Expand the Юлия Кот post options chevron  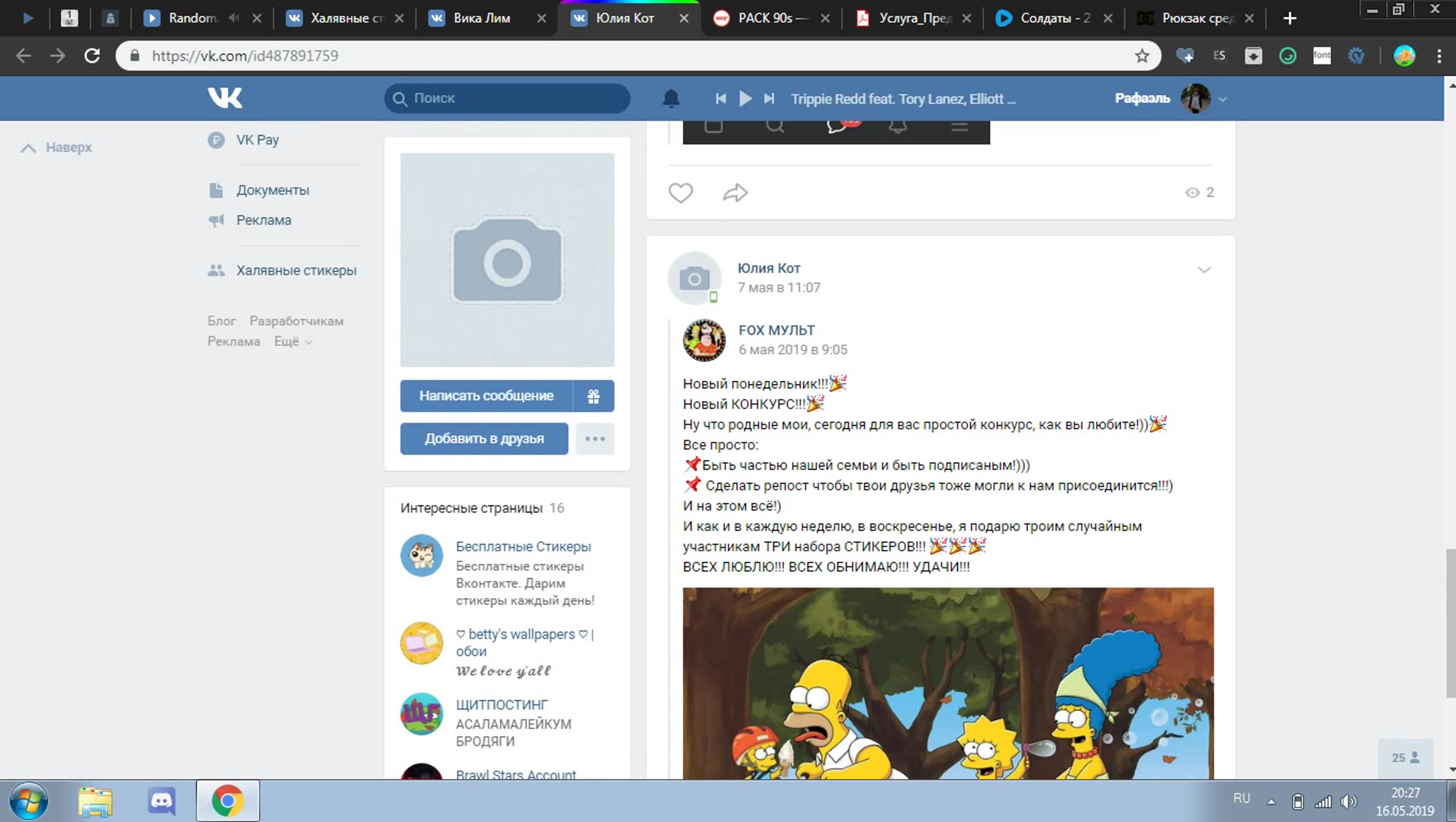(1204, 270)
